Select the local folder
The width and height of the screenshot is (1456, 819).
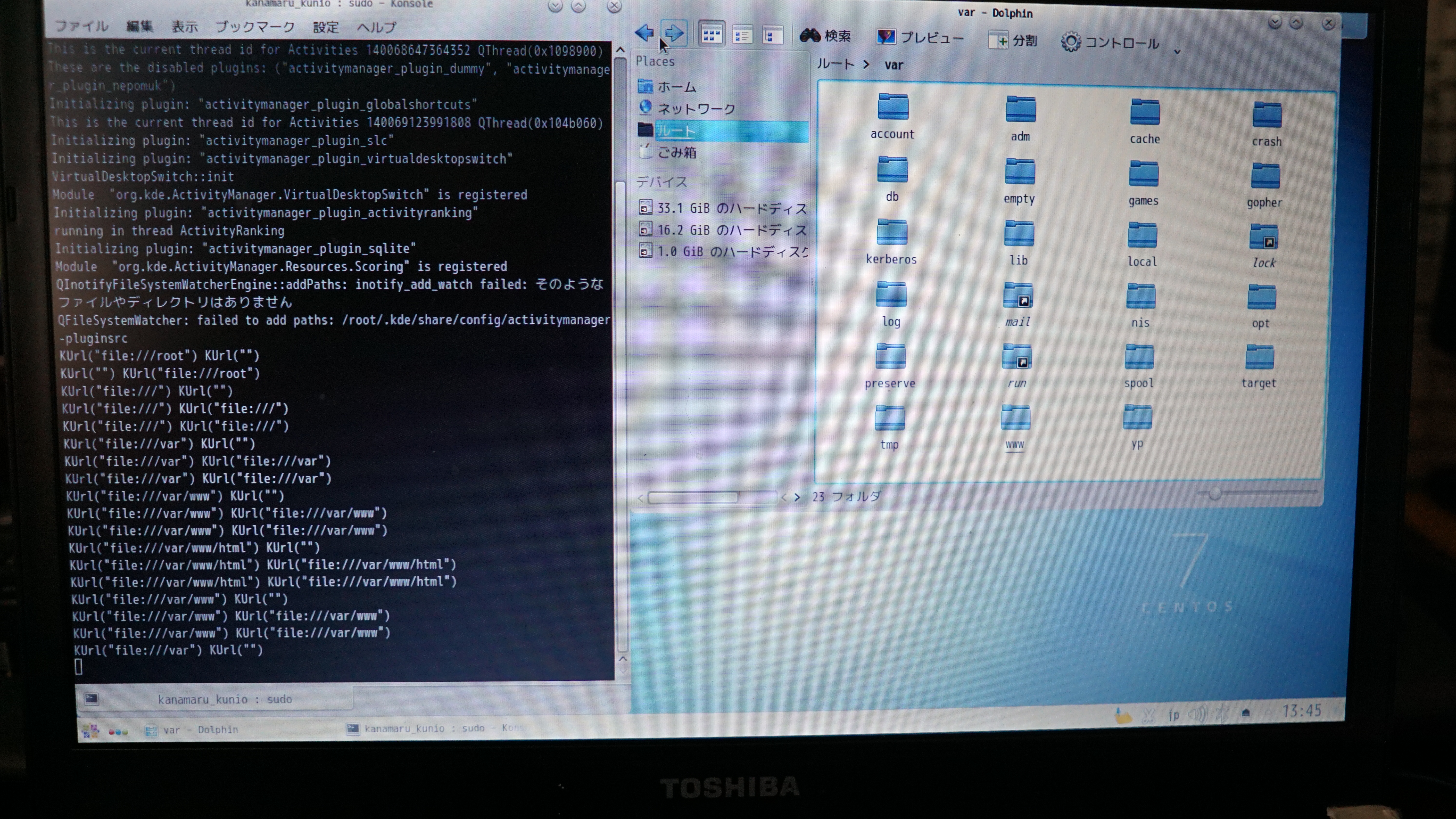[1142, 245]
